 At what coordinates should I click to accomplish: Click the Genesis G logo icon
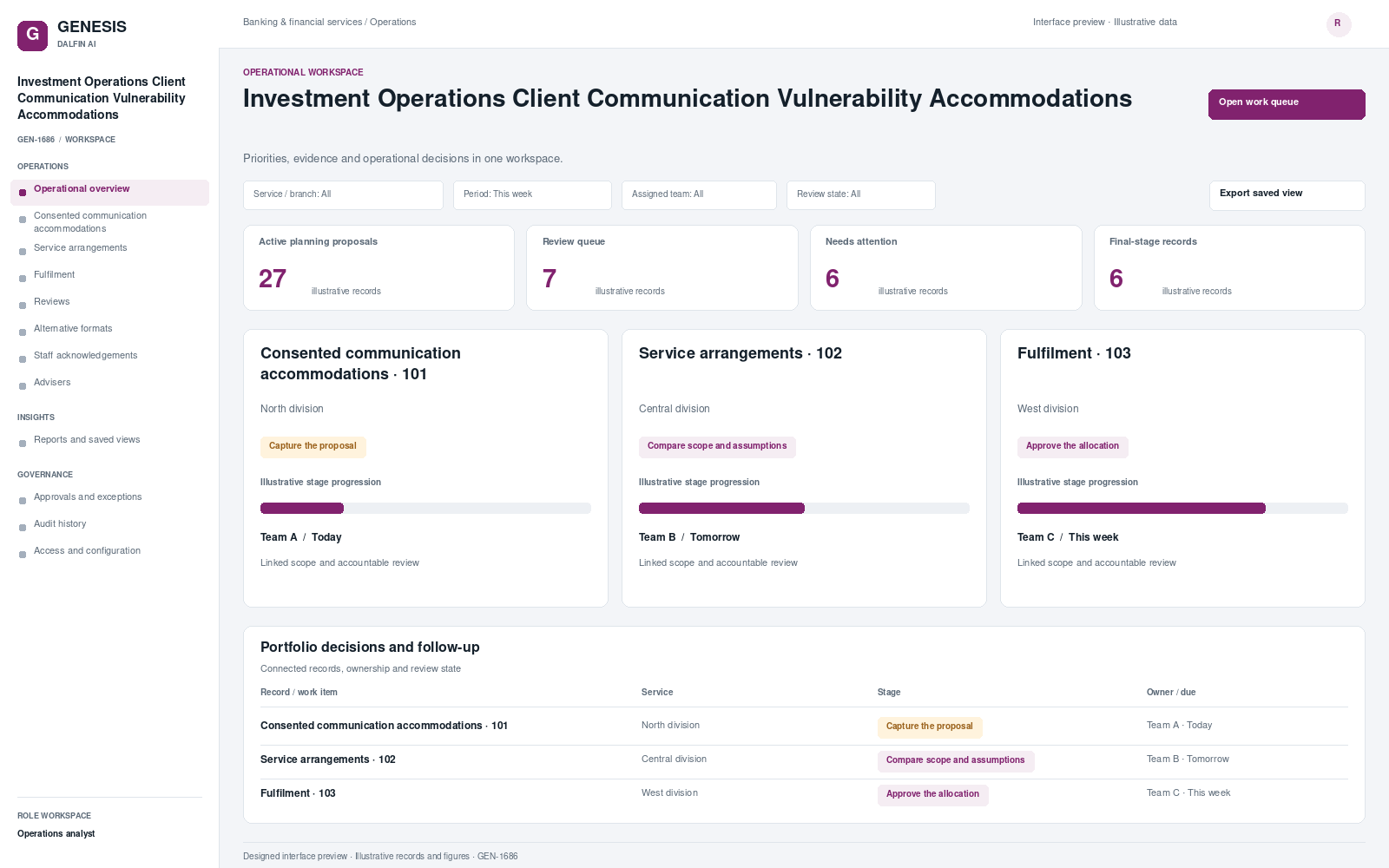point(32,36)
